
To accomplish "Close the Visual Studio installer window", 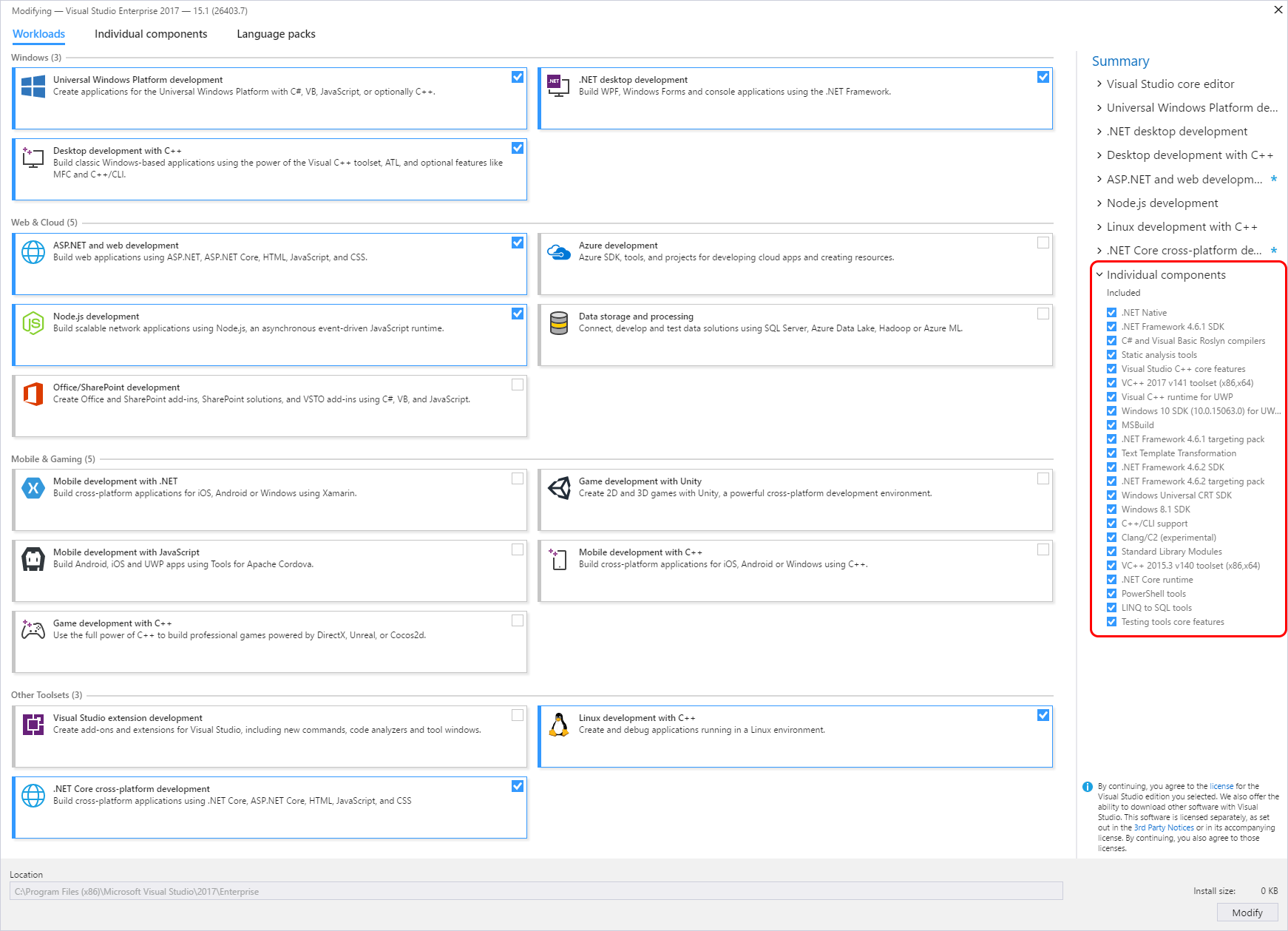I will pyautogui.click(x=1278, y=10).
